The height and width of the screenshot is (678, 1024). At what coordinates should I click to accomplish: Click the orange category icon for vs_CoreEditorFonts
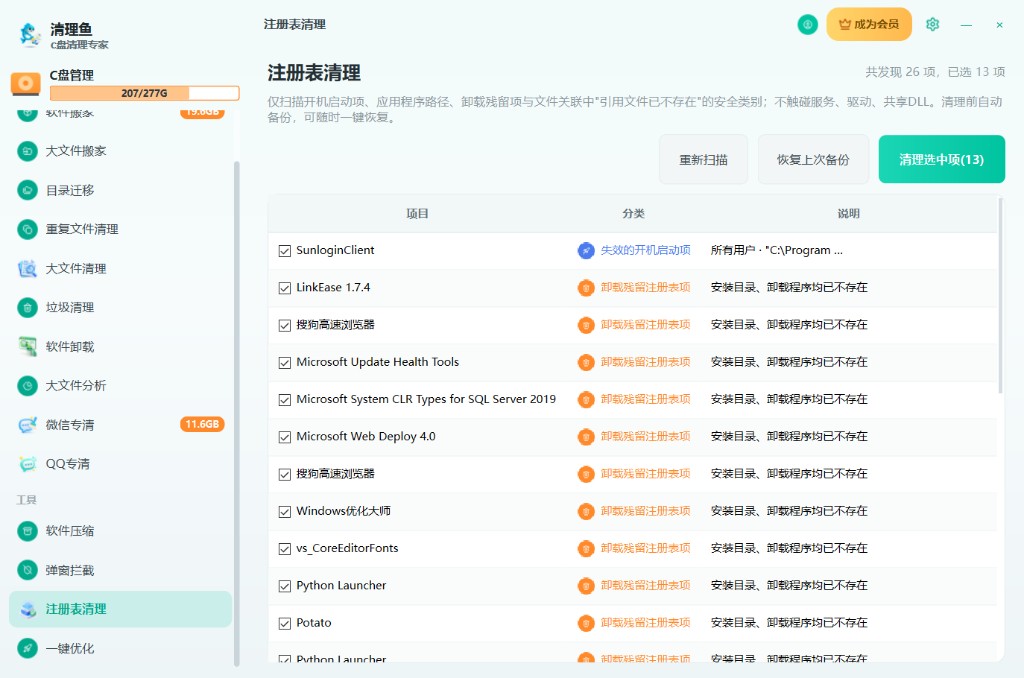click(586, 549)
